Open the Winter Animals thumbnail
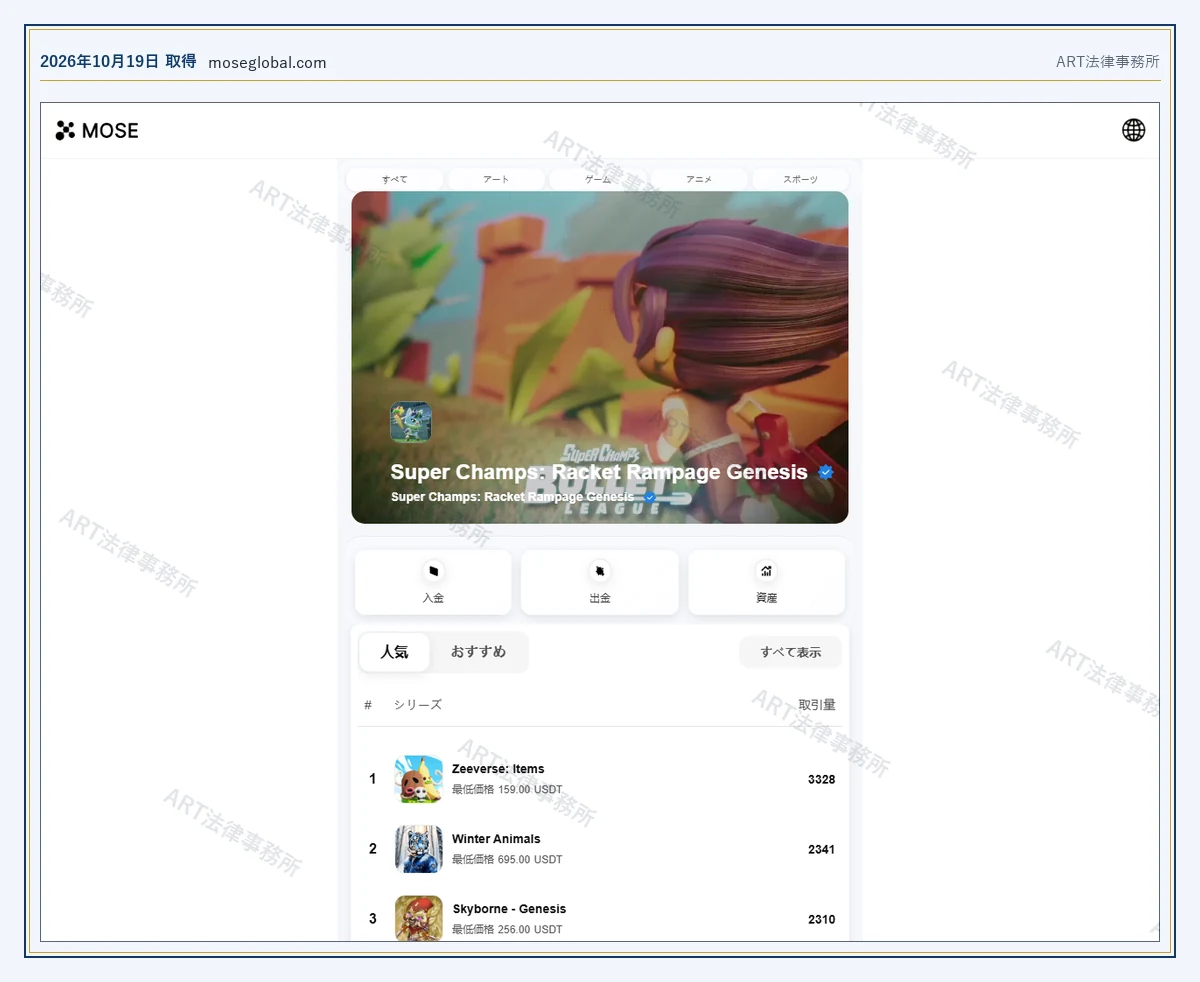 pos(419,849)
